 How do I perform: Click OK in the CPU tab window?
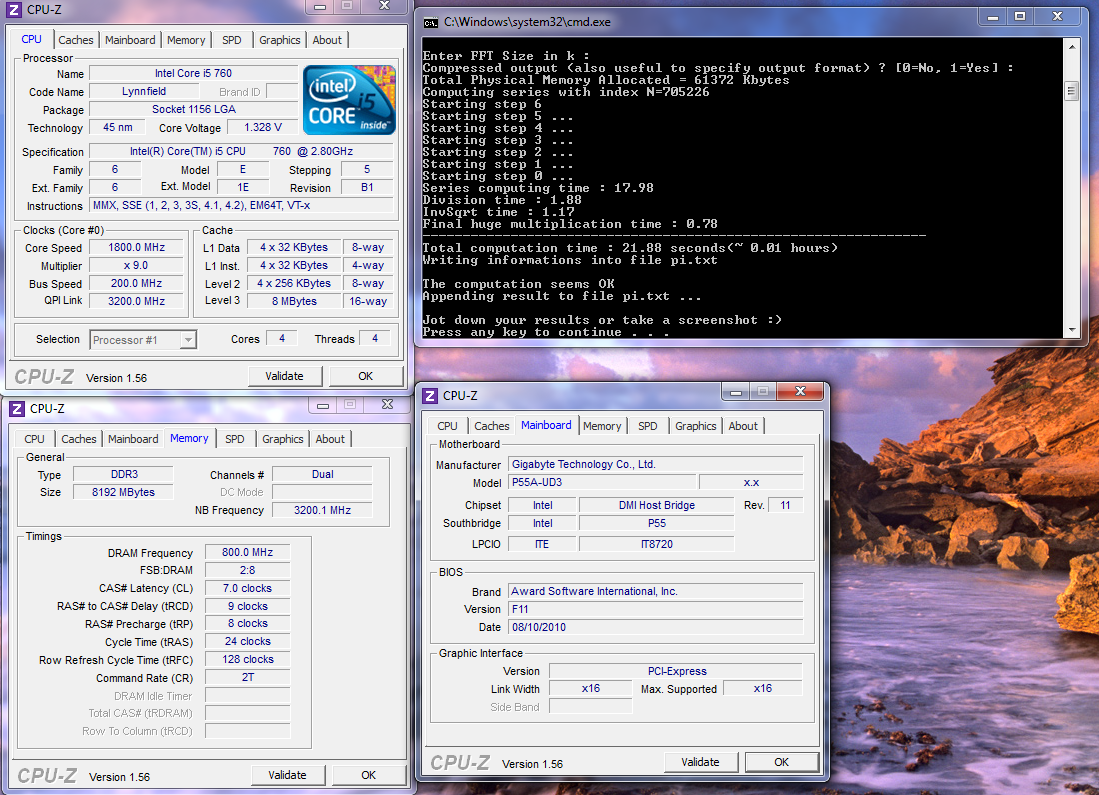pyautogui.click(x=366, y=376)
